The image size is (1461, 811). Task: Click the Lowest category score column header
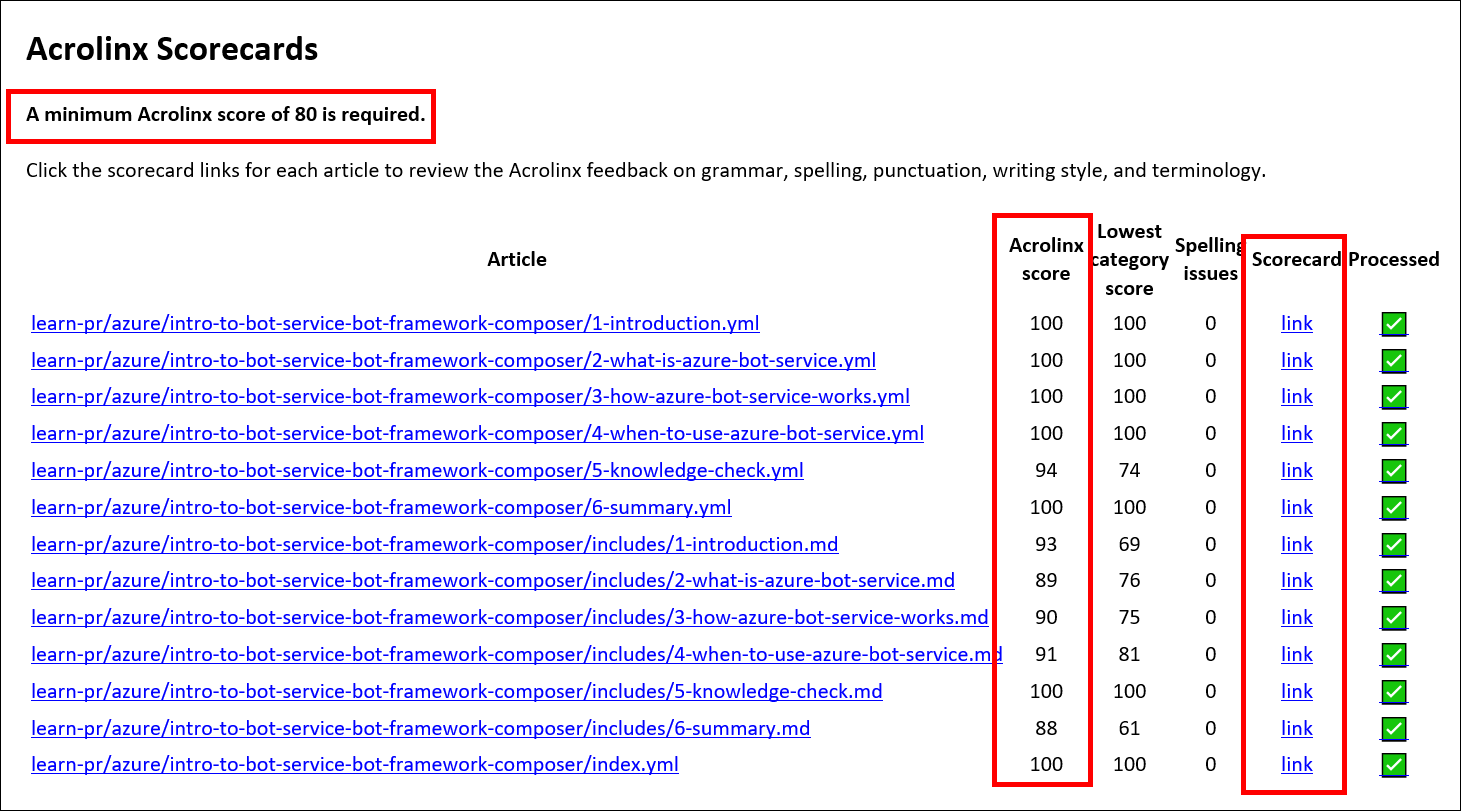click(1129, 260)
